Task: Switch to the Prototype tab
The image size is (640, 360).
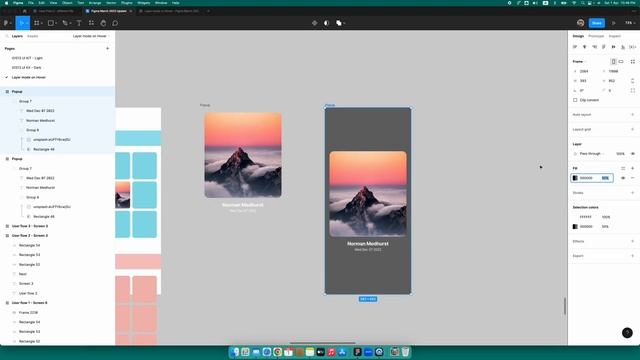Action: [596, 36]
